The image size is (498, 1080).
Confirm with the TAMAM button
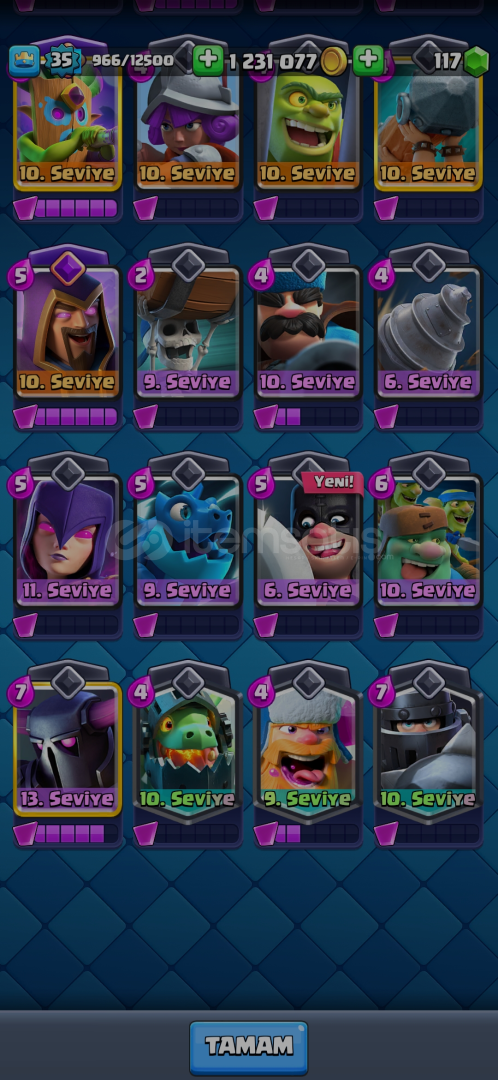pos(249,1046)
